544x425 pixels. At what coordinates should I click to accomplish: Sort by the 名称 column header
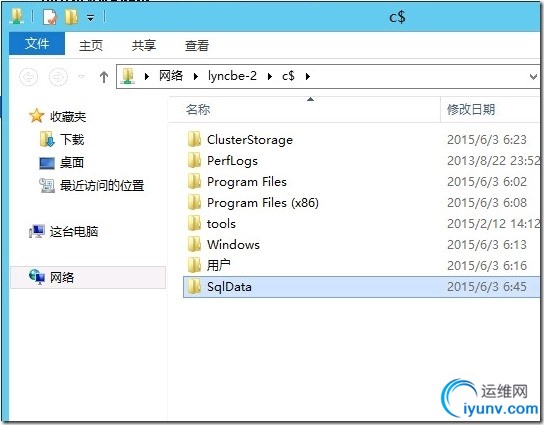coord(198,110)
